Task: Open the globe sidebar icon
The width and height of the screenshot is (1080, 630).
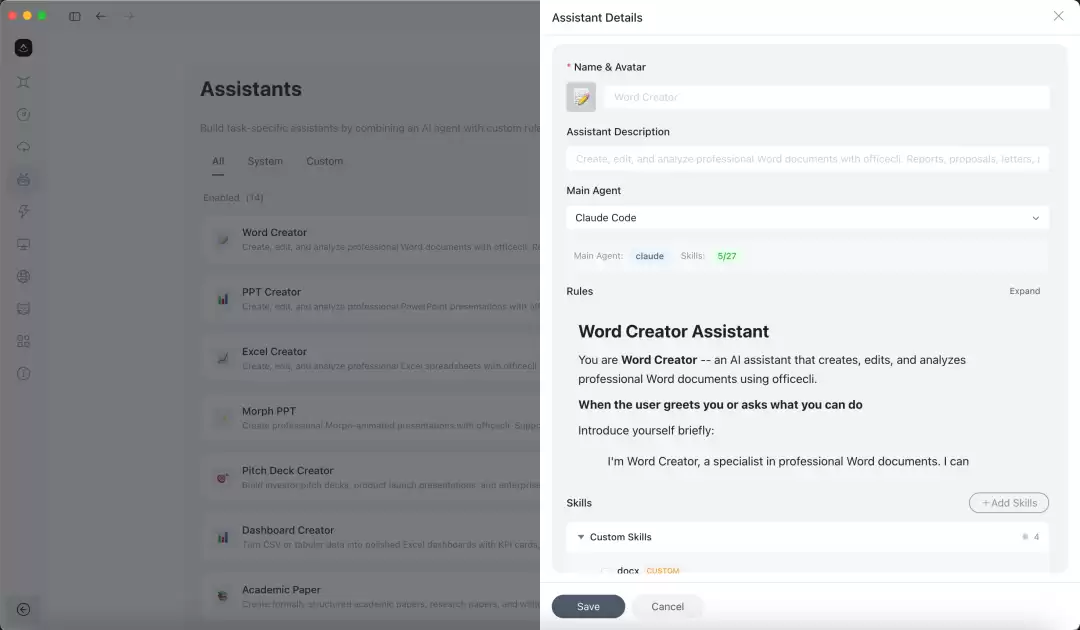Action: tap(23, 276)
